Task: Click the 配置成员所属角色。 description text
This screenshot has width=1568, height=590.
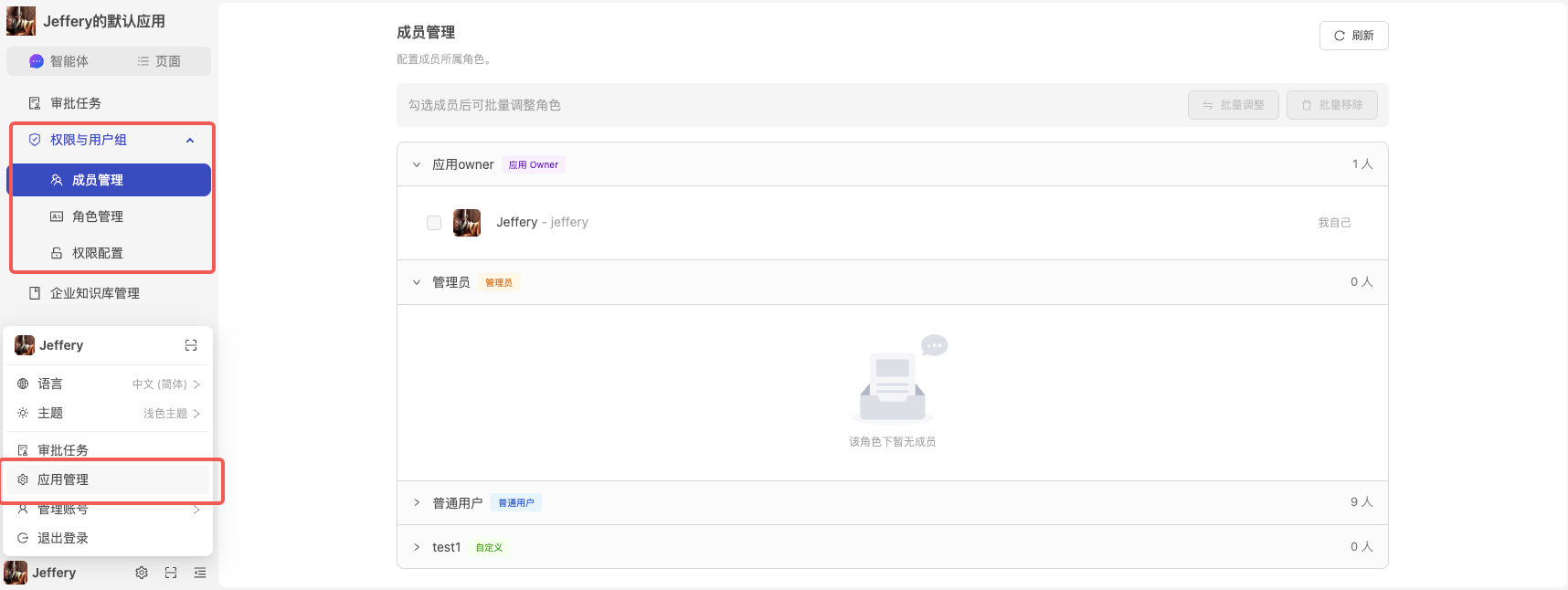Action: coord(446,59)
